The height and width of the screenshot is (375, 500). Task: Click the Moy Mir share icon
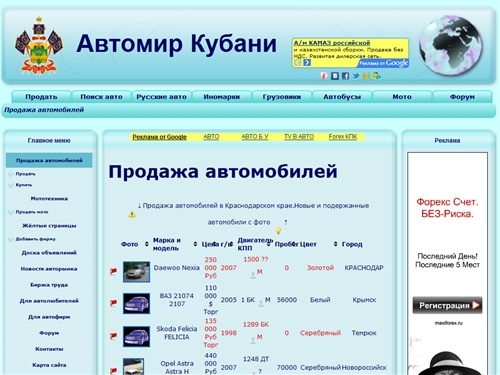[377, 76]
